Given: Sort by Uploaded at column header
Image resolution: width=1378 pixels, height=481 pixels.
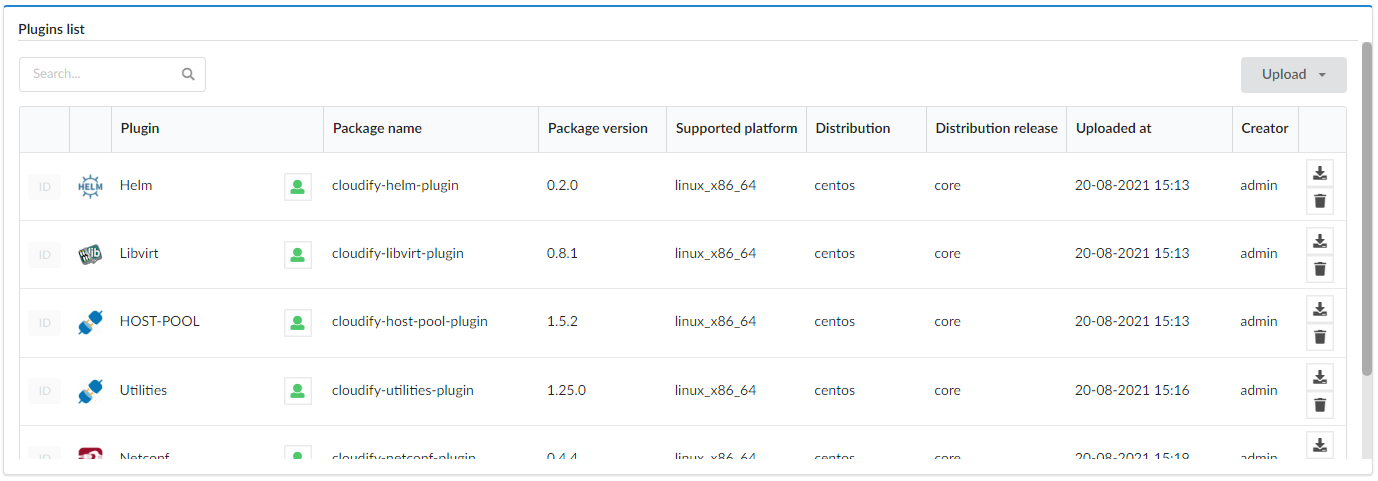Looking at the screenshot, I should 1149,129.
